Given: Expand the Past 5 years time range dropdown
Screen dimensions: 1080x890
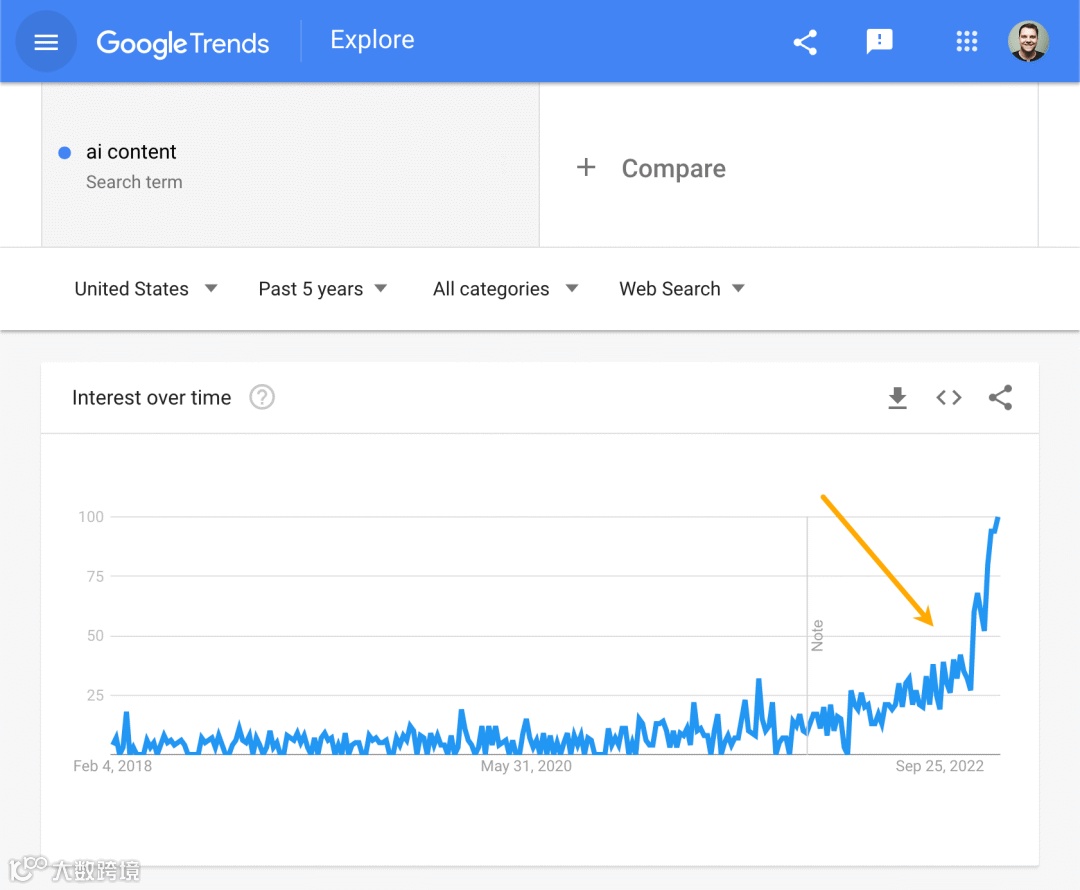Looking at the screenshot, I should tap(322, 289).
